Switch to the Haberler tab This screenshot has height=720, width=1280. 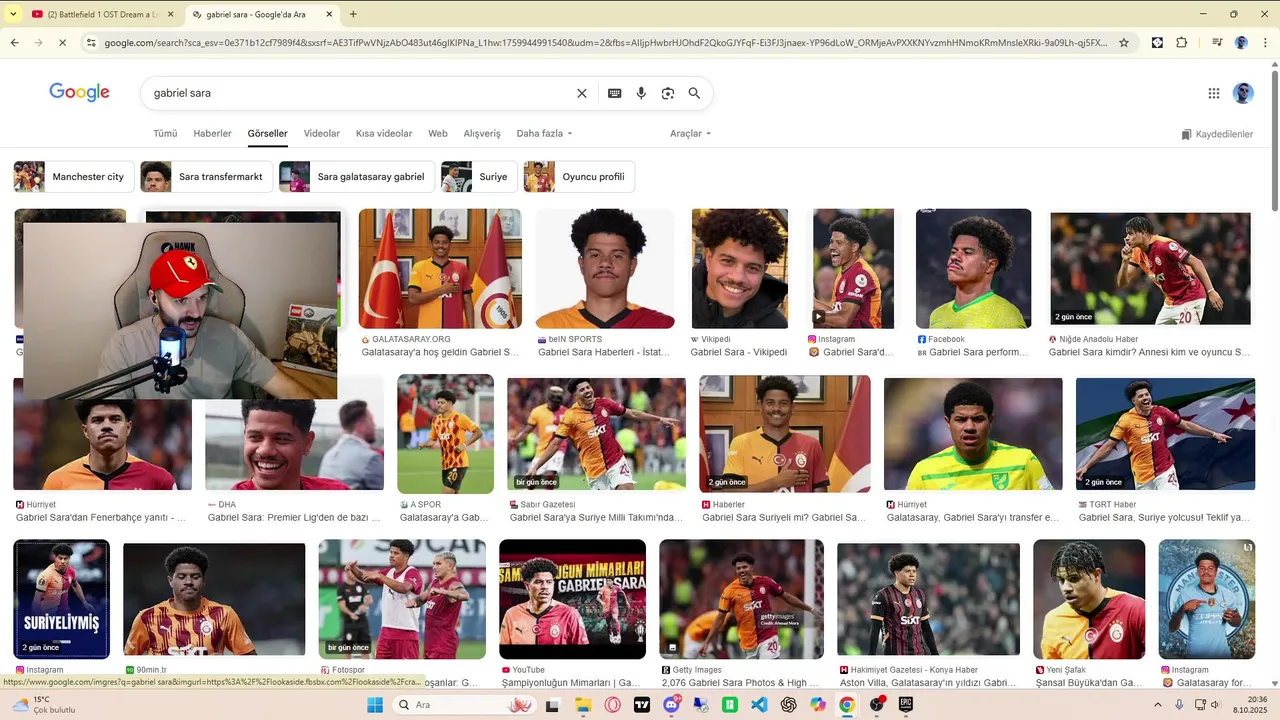[x=212, y=133]
